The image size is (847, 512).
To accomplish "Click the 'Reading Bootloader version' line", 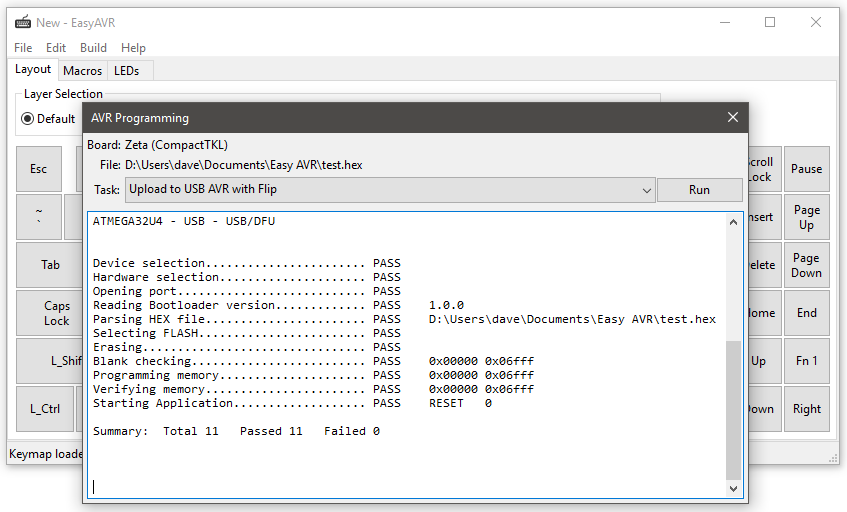I will click(278, 305).
